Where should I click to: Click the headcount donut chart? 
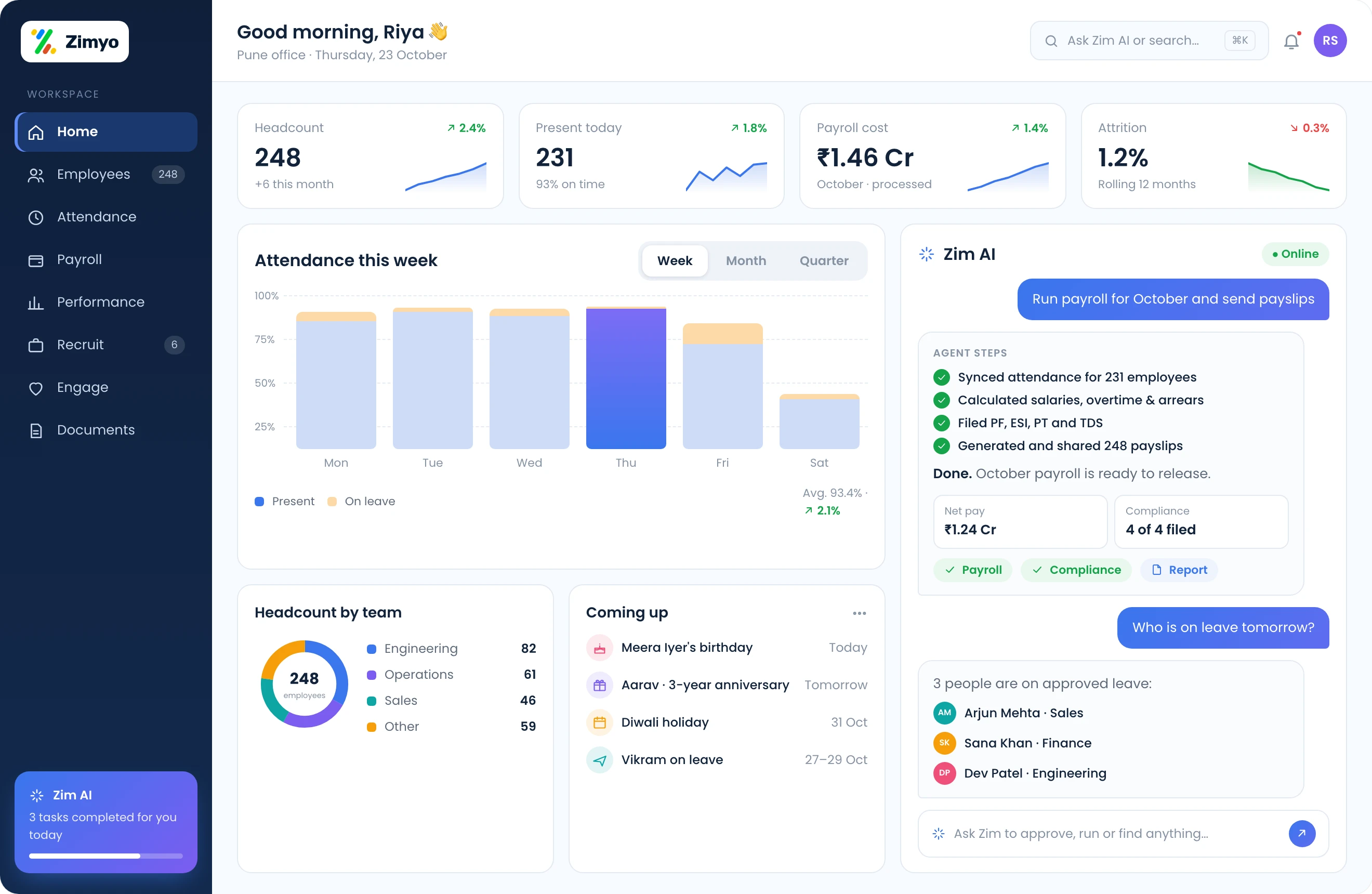pos(305,684)
